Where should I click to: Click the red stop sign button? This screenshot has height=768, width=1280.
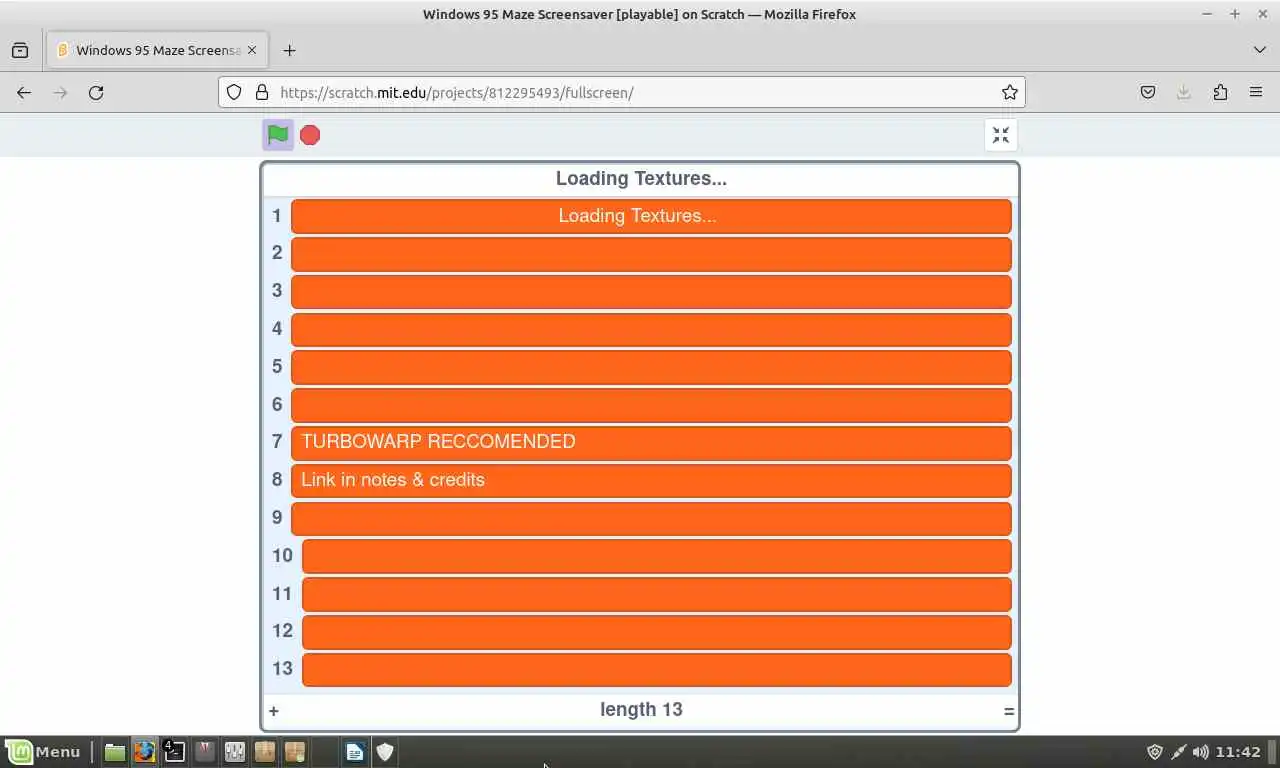point(310,135)
